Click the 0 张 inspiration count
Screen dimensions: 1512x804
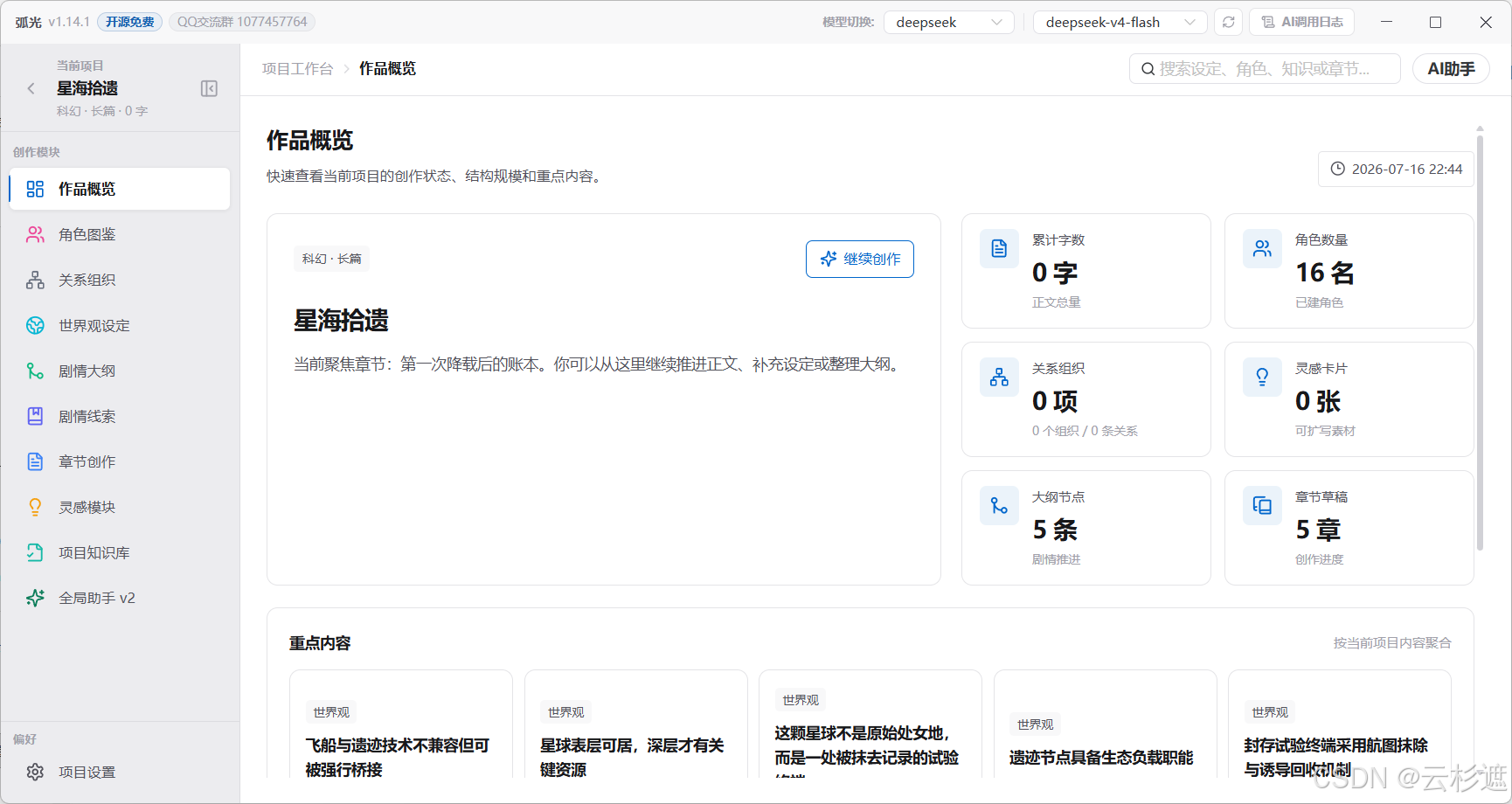coord(1318,401)
